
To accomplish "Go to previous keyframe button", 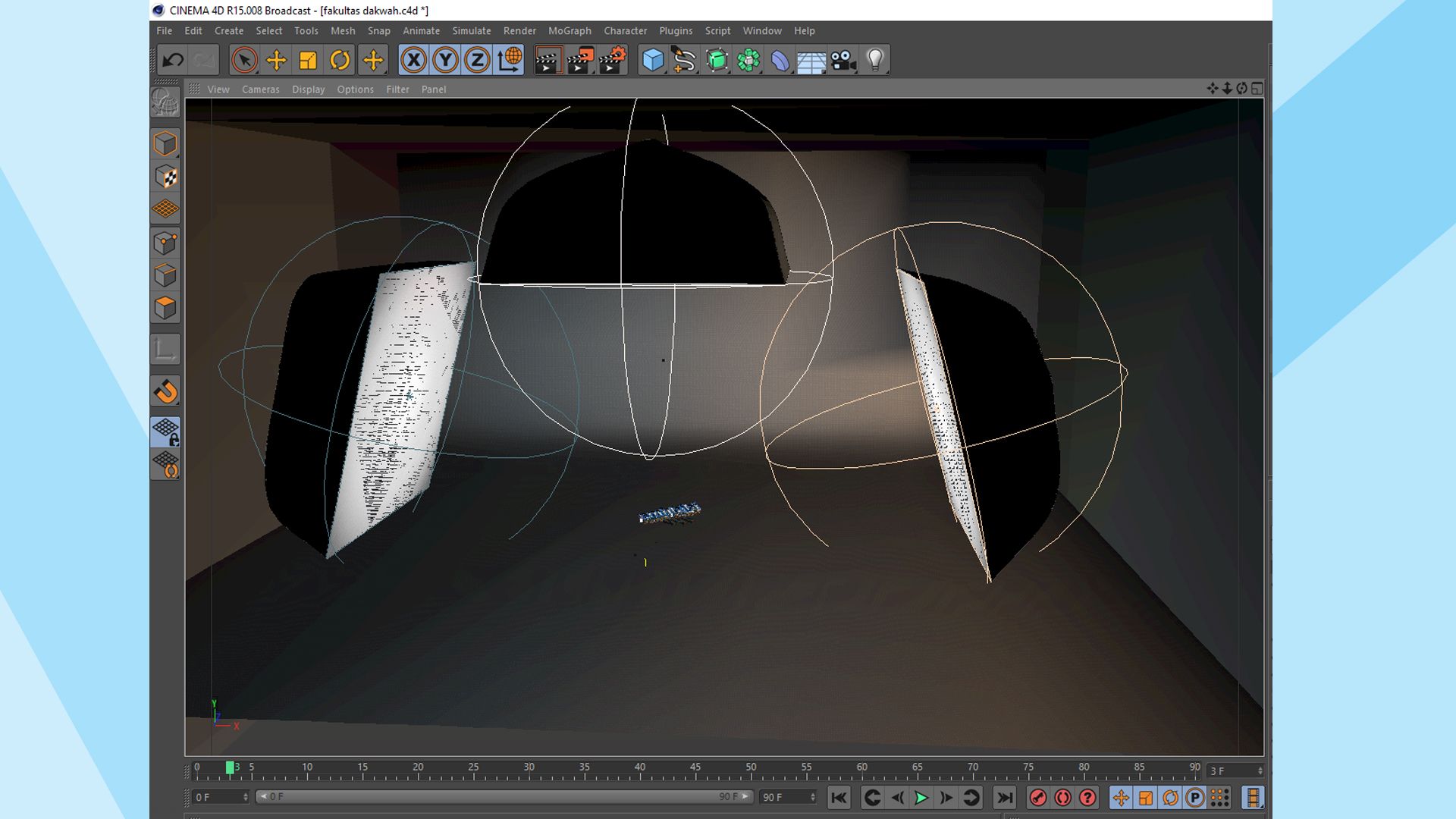I will [x=873, y=798].
